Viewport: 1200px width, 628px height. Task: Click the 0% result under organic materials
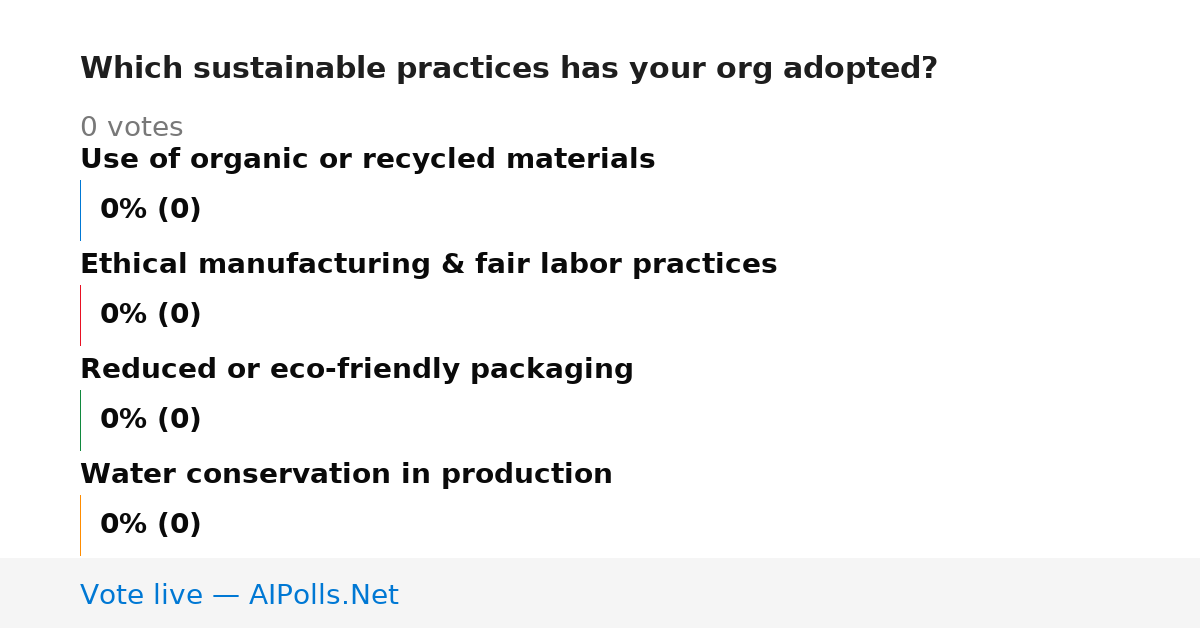click(123, 210)
